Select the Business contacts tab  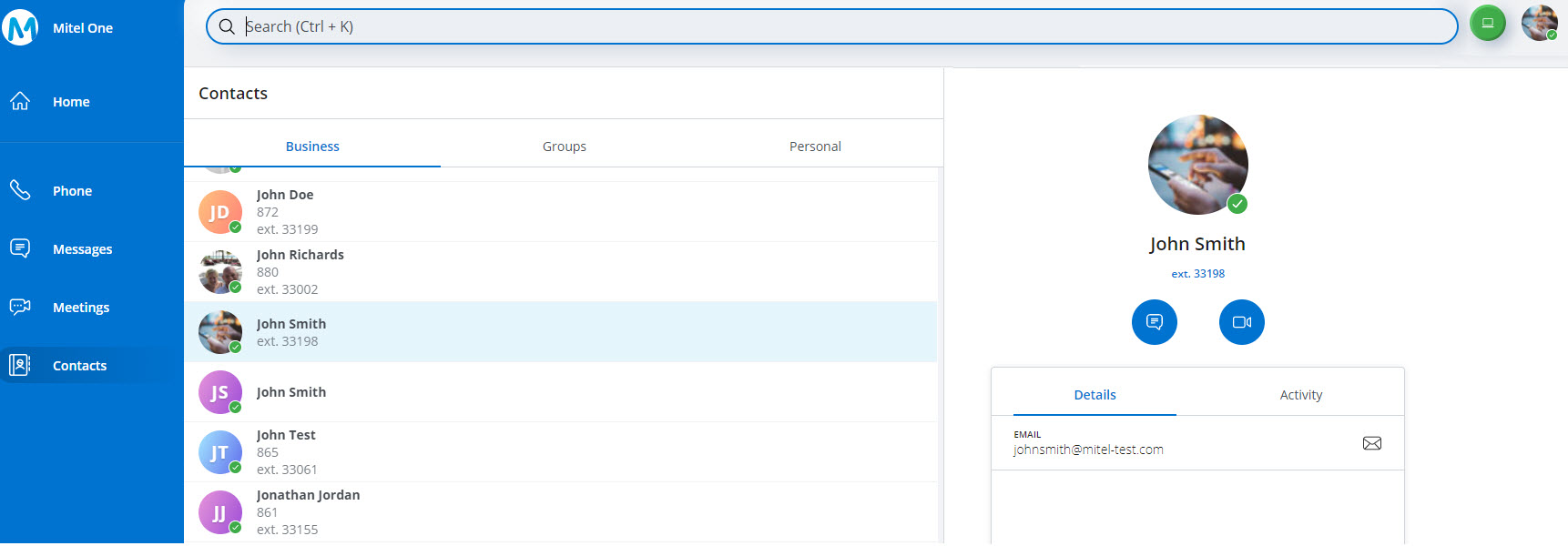point(312,147)
